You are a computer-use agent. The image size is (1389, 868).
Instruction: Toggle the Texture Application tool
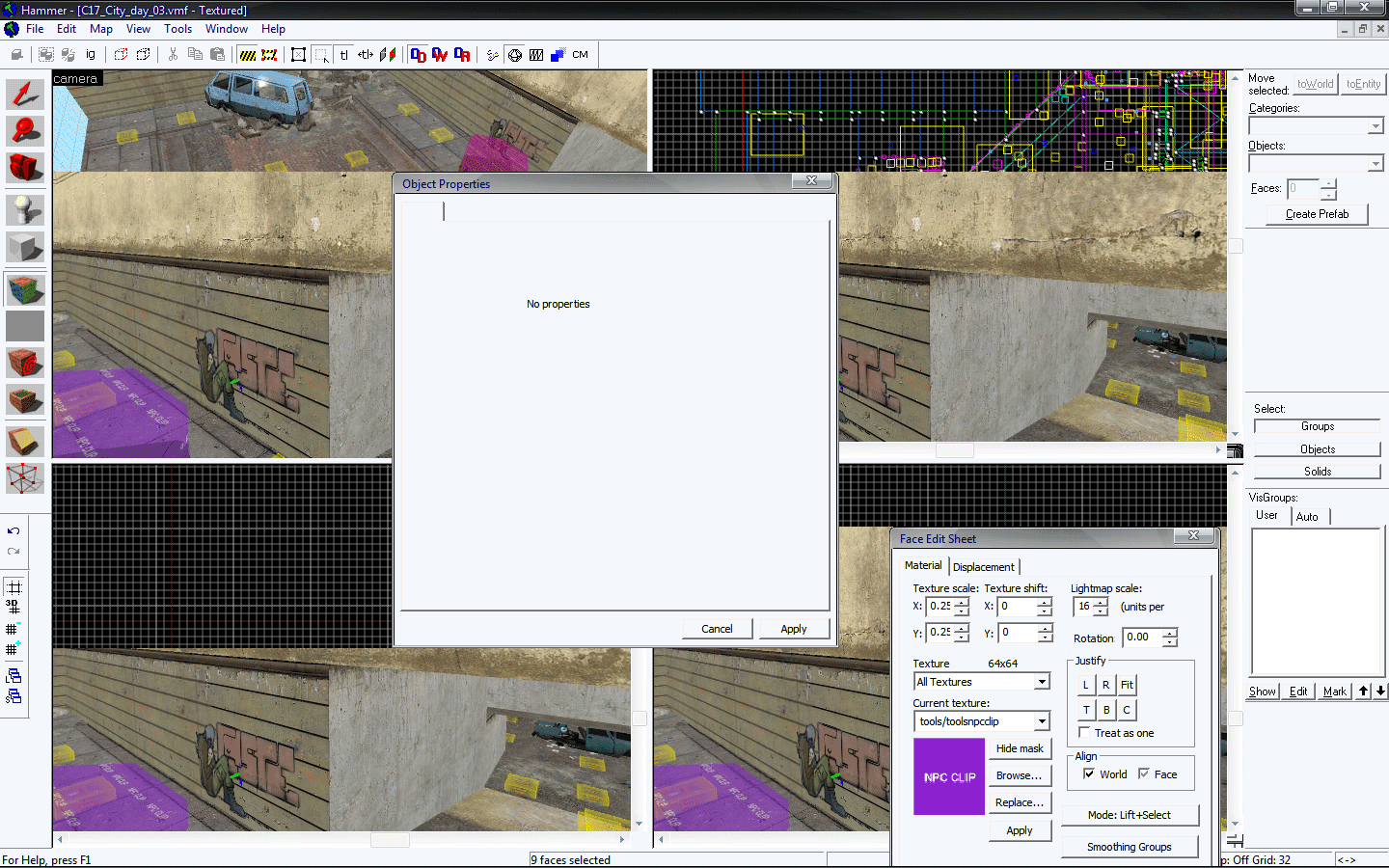tap(25, 288)
